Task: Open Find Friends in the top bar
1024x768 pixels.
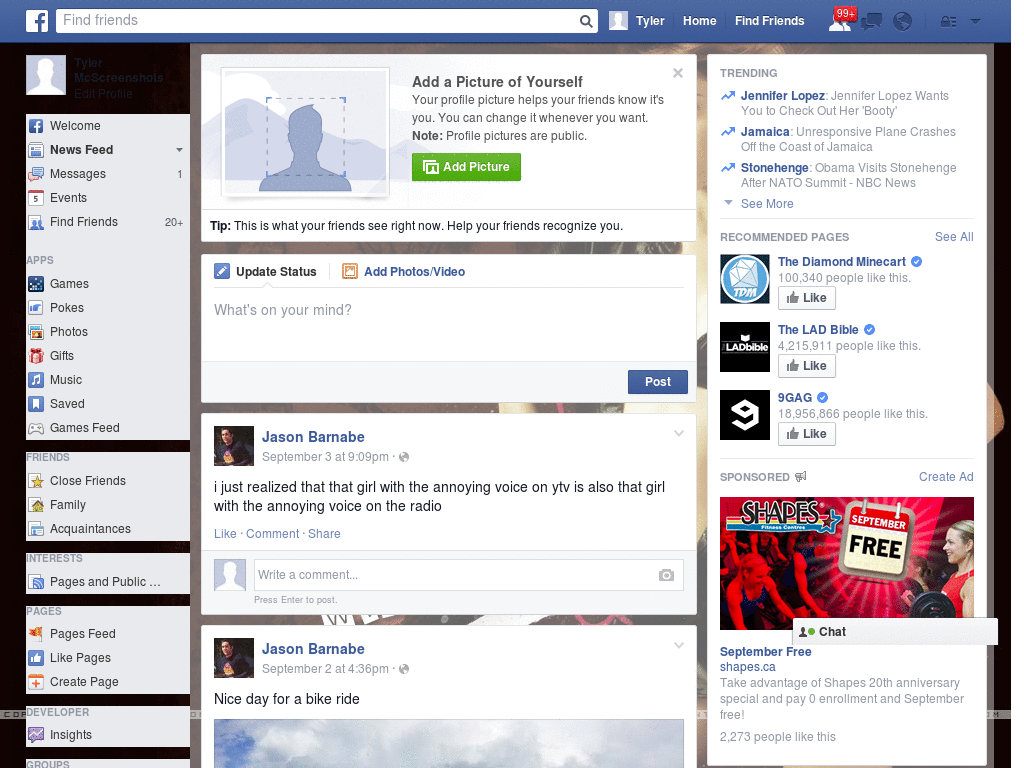Action: 769,21
